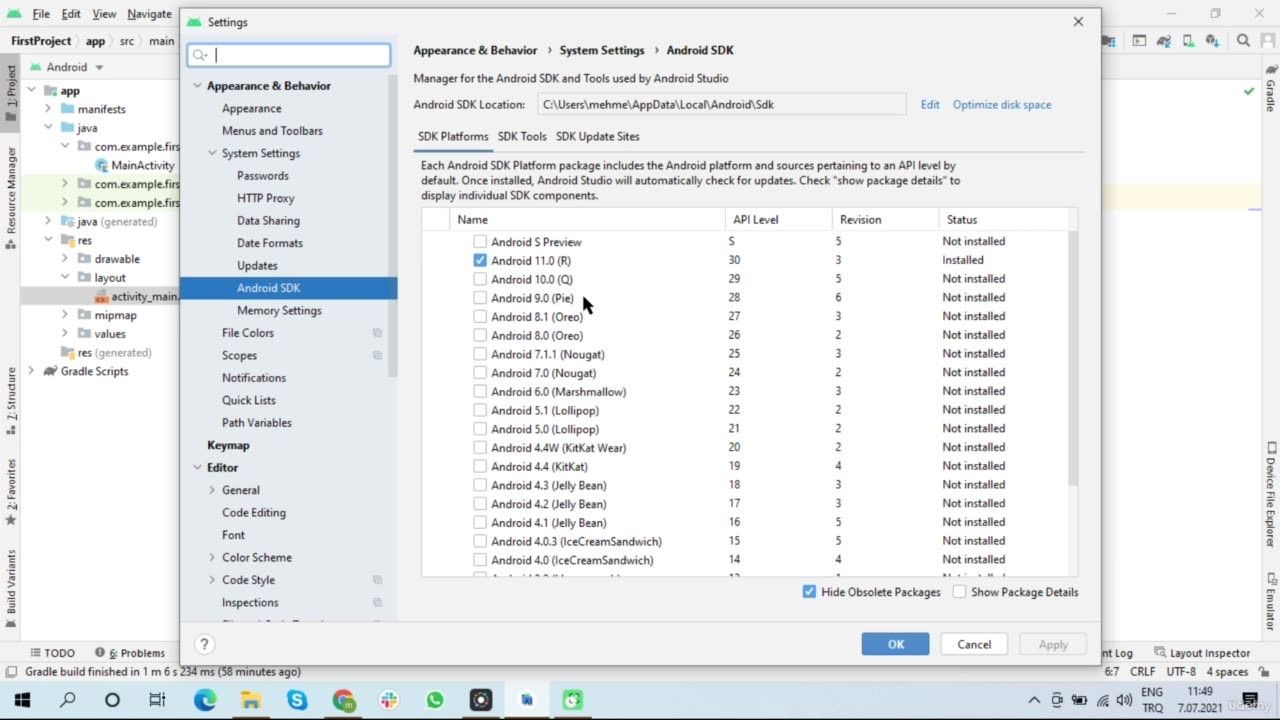
Task: Open the AVD Manager toolbar icon
Action: tap(1189, 41)
